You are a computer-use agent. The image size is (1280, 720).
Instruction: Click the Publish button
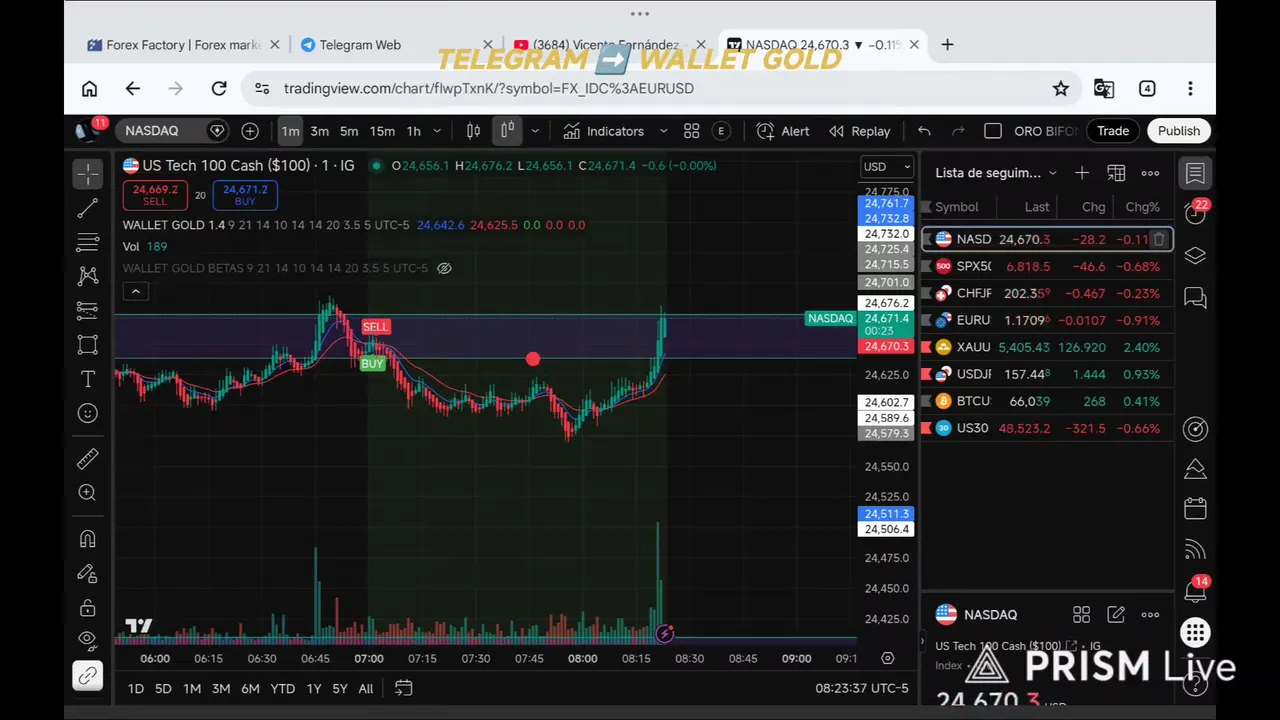click(x=1179, y=131)
